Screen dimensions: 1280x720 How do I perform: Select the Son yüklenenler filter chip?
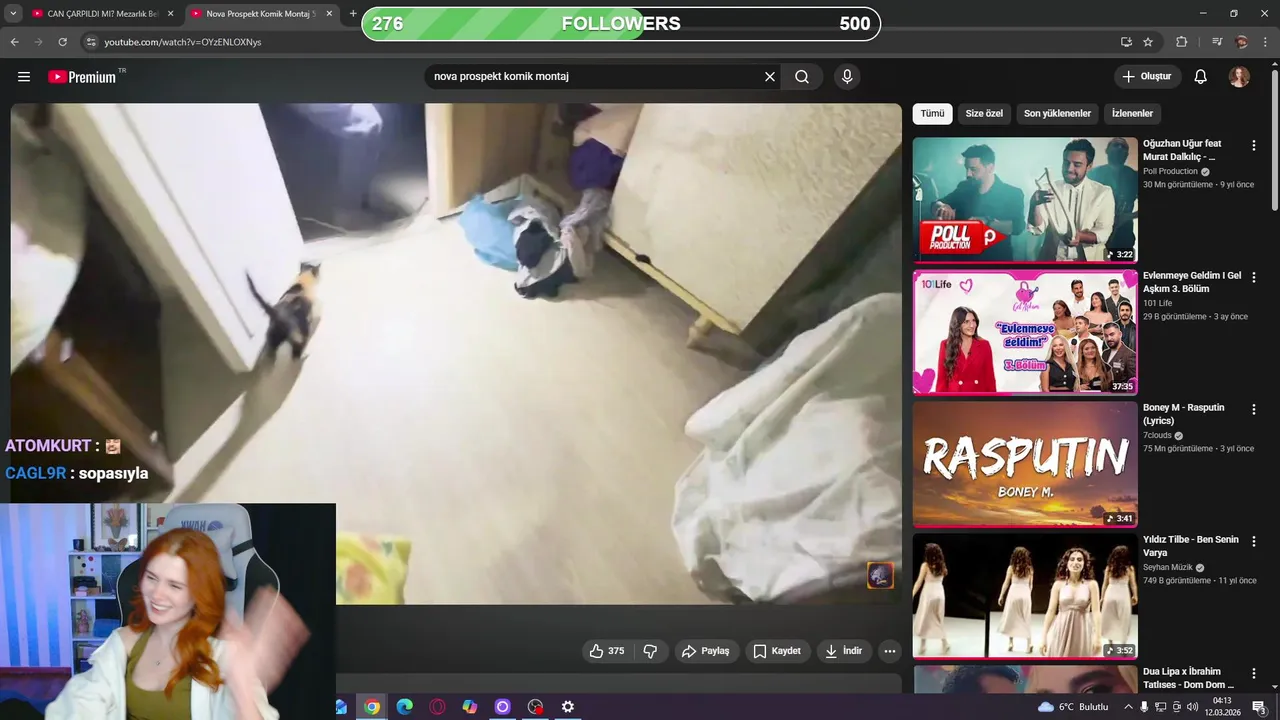(x=1057, y=114)
